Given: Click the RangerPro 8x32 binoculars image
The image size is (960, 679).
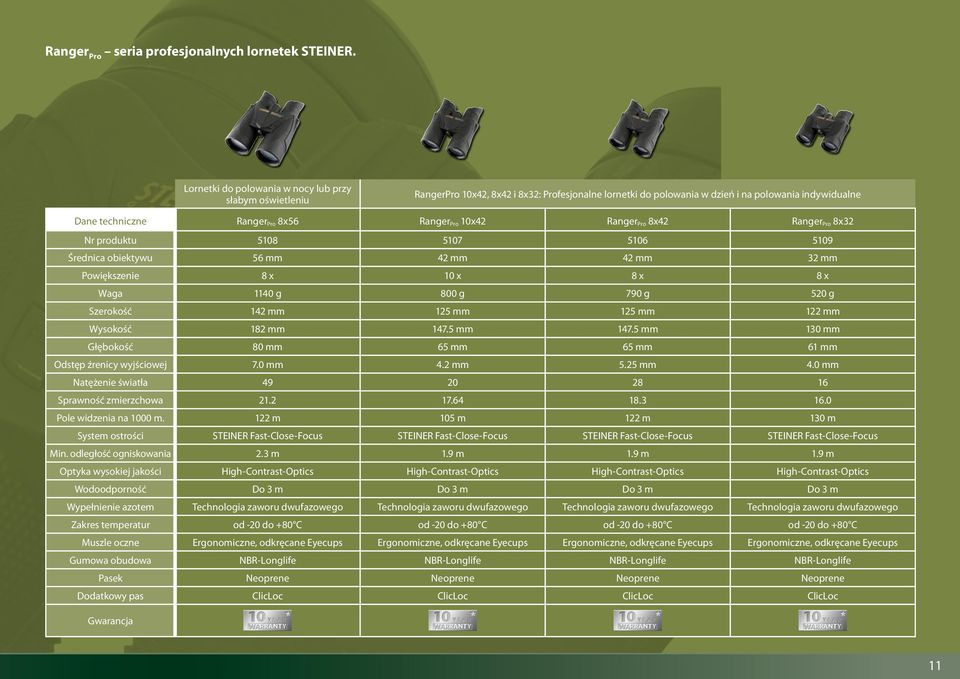Looking at the screenshot, I should (823, 128).
